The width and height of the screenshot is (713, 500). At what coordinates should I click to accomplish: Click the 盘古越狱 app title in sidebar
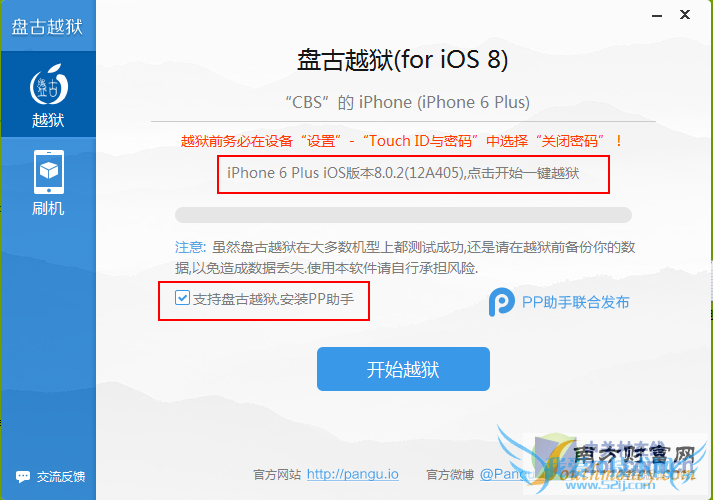click(x=47, y=26)
